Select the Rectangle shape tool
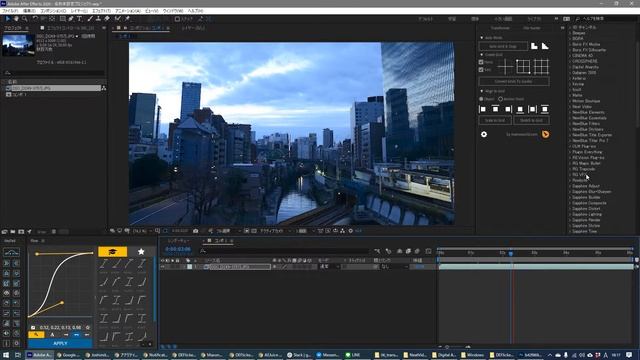This screenshot has height=360, width=640. [62, 19]
